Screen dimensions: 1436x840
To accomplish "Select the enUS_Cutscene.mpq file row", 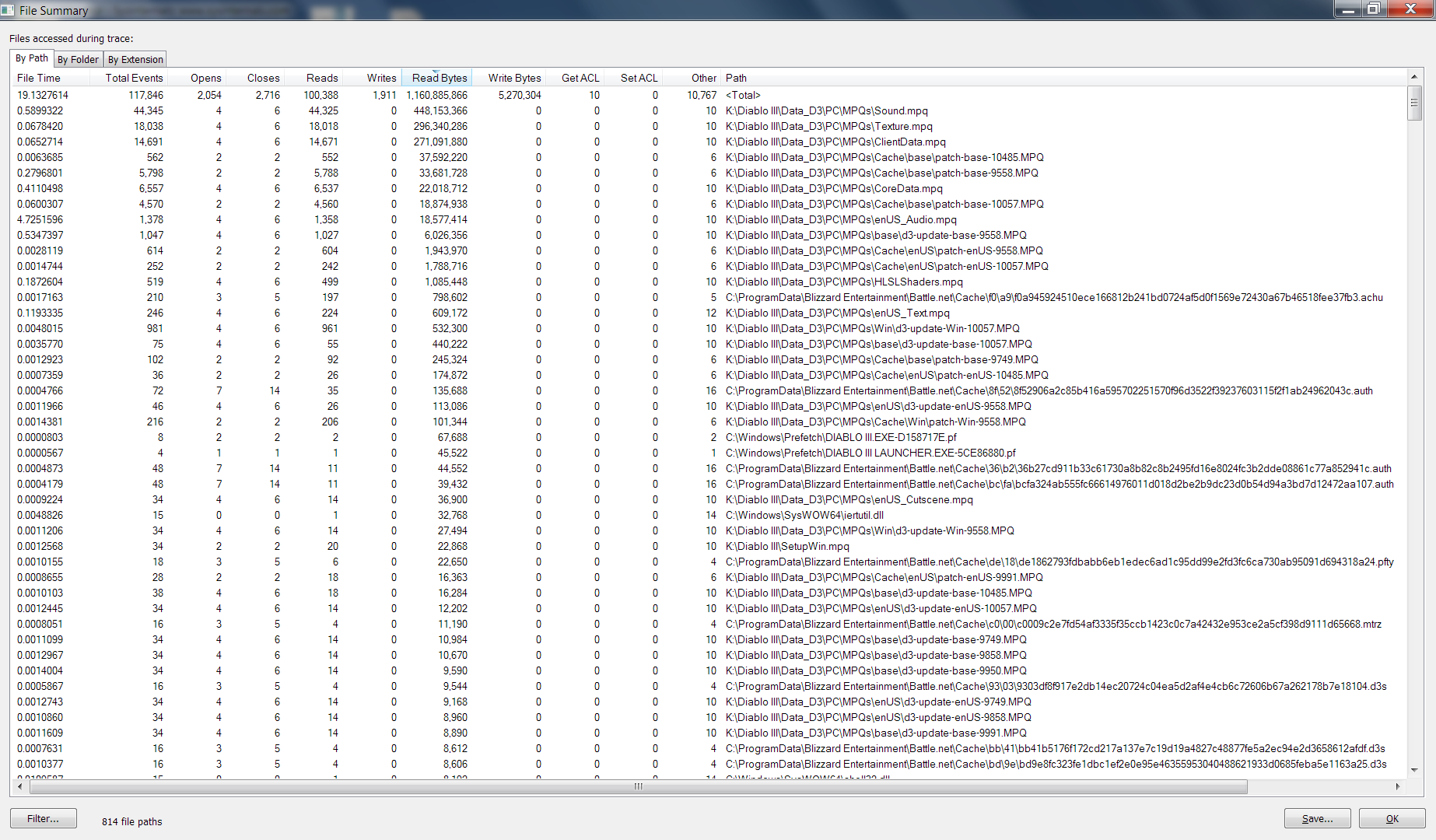I will tap(709, 499).
